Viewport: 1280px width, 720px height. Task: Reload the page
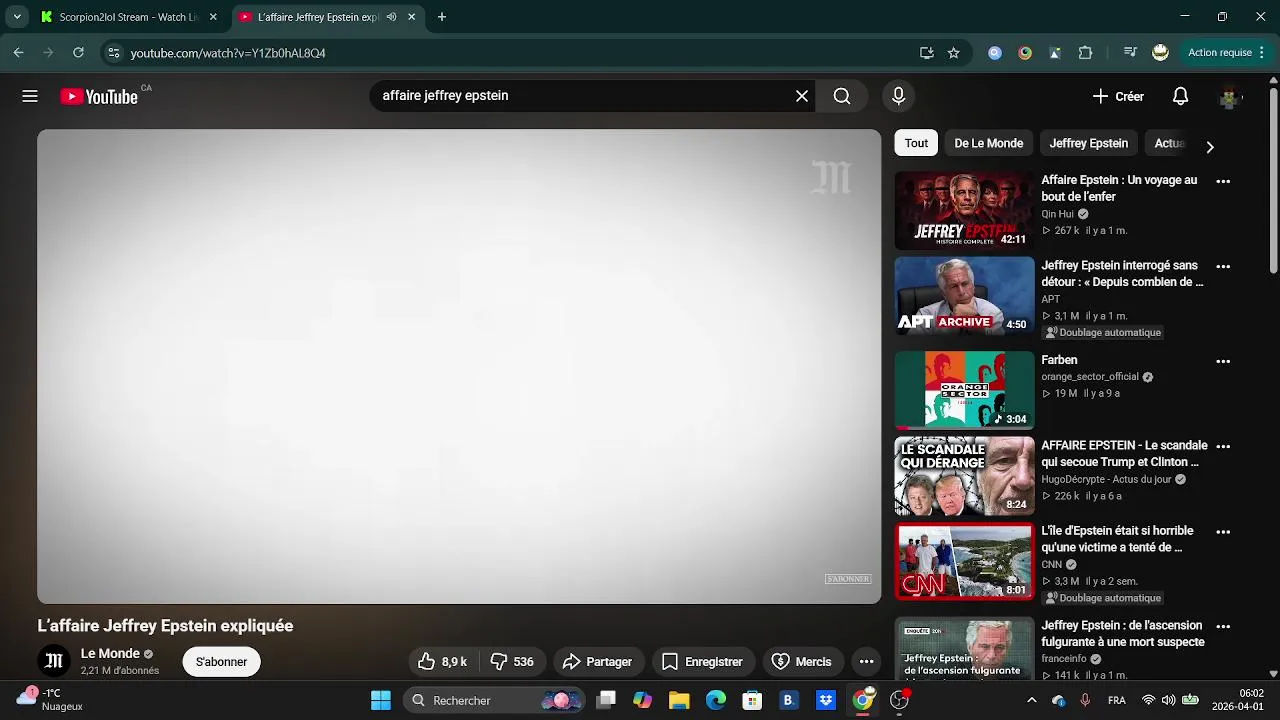(78, 52)
